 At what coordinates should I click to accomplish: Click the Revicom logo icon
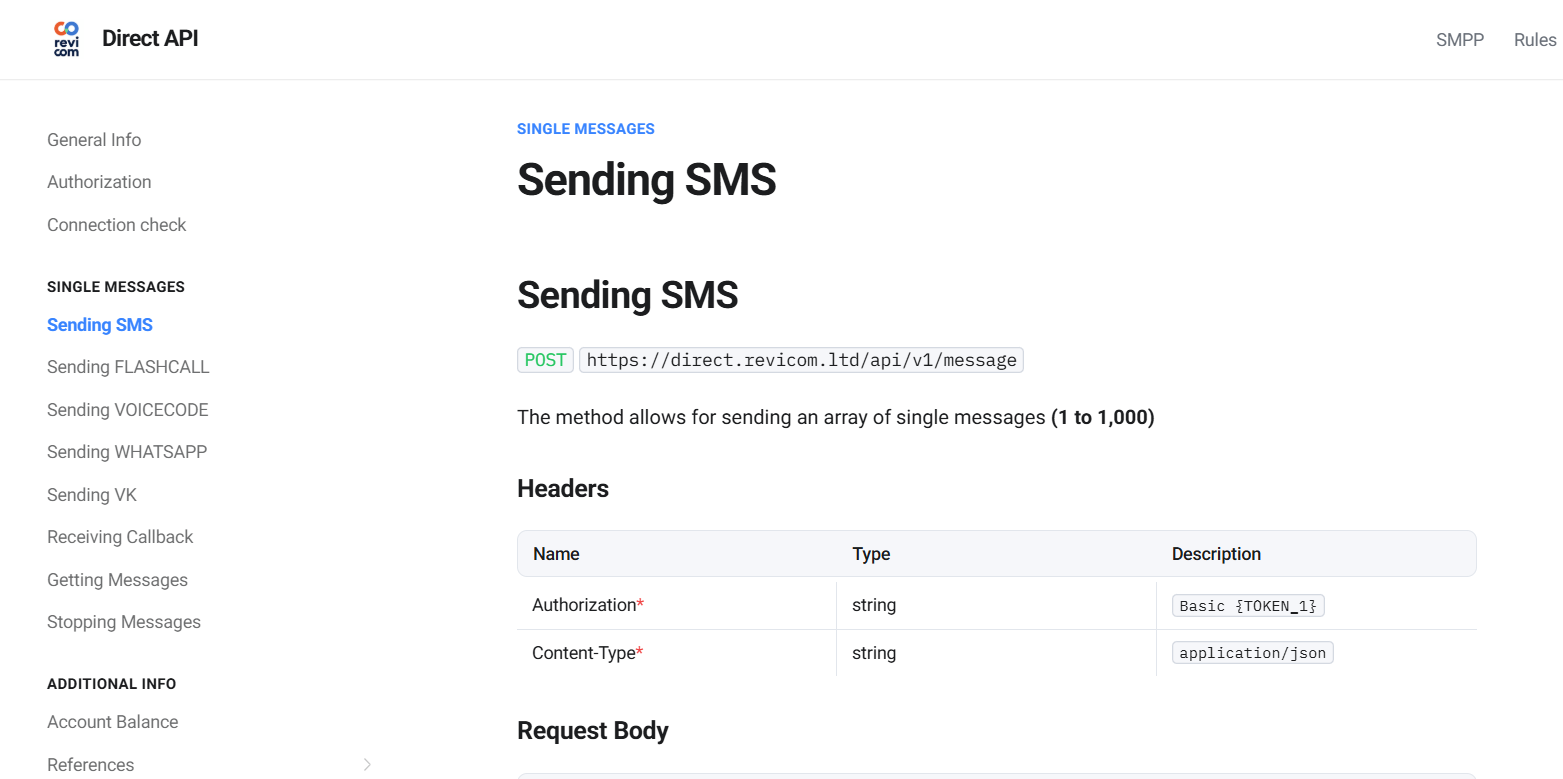[x=66, y=39]
